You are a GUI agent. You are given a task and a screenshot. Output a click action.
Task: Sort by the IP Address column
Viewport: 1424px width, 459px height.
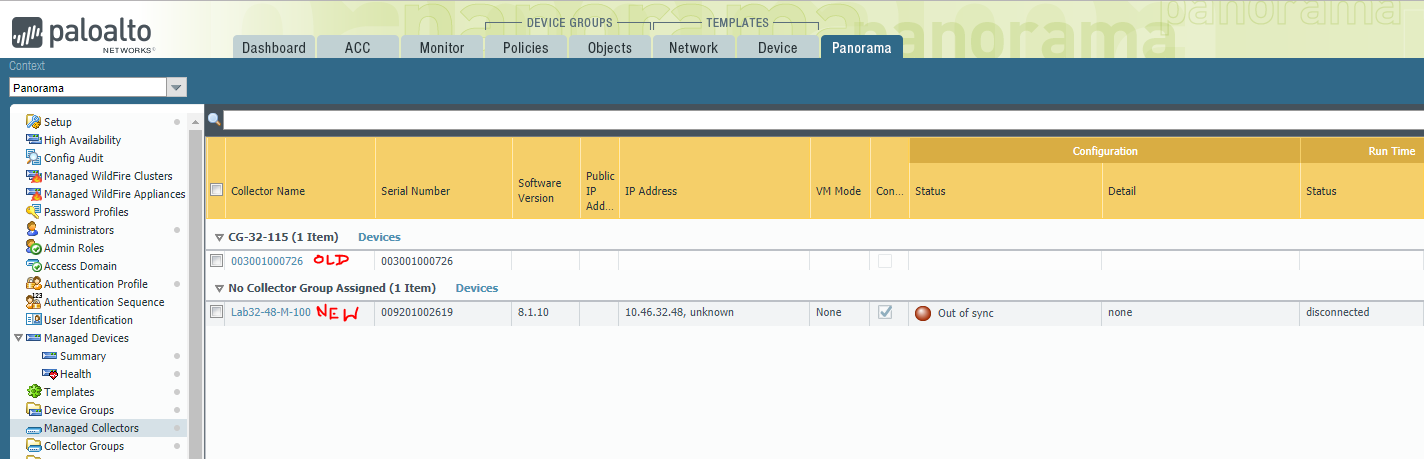(x=715, y=191)
